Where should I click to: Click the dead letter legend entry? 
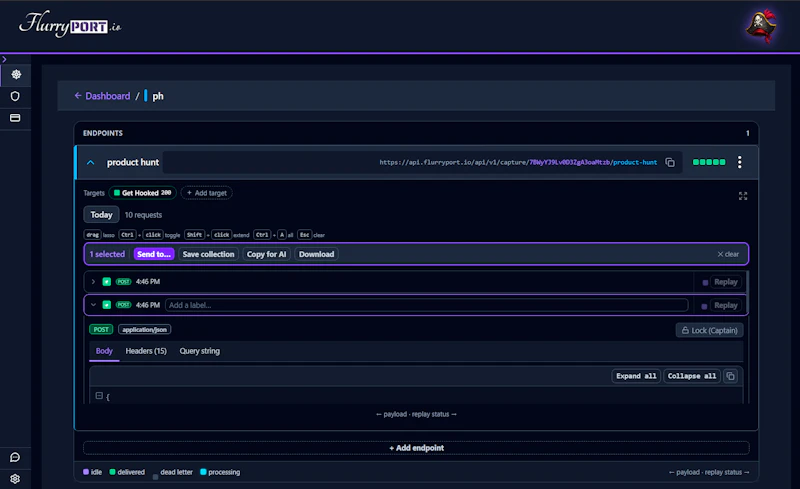[172, 473]
